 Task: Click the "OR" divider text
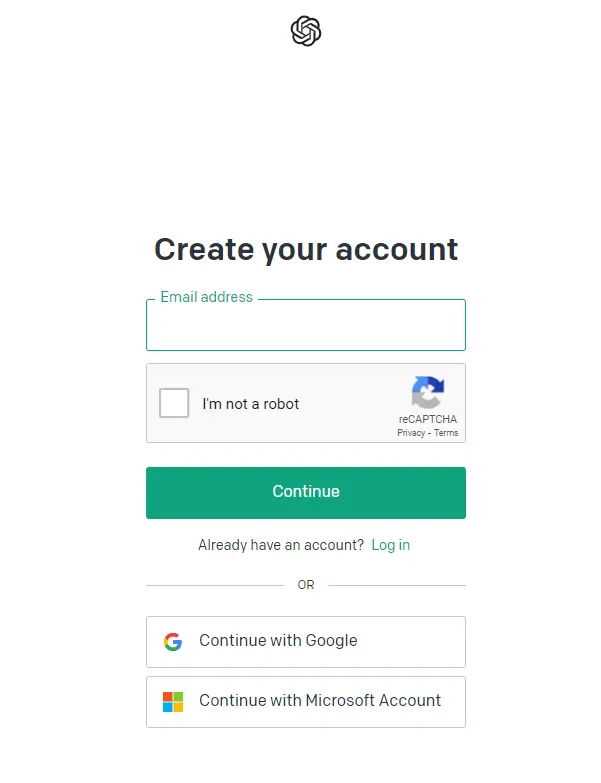click(306, 585)
